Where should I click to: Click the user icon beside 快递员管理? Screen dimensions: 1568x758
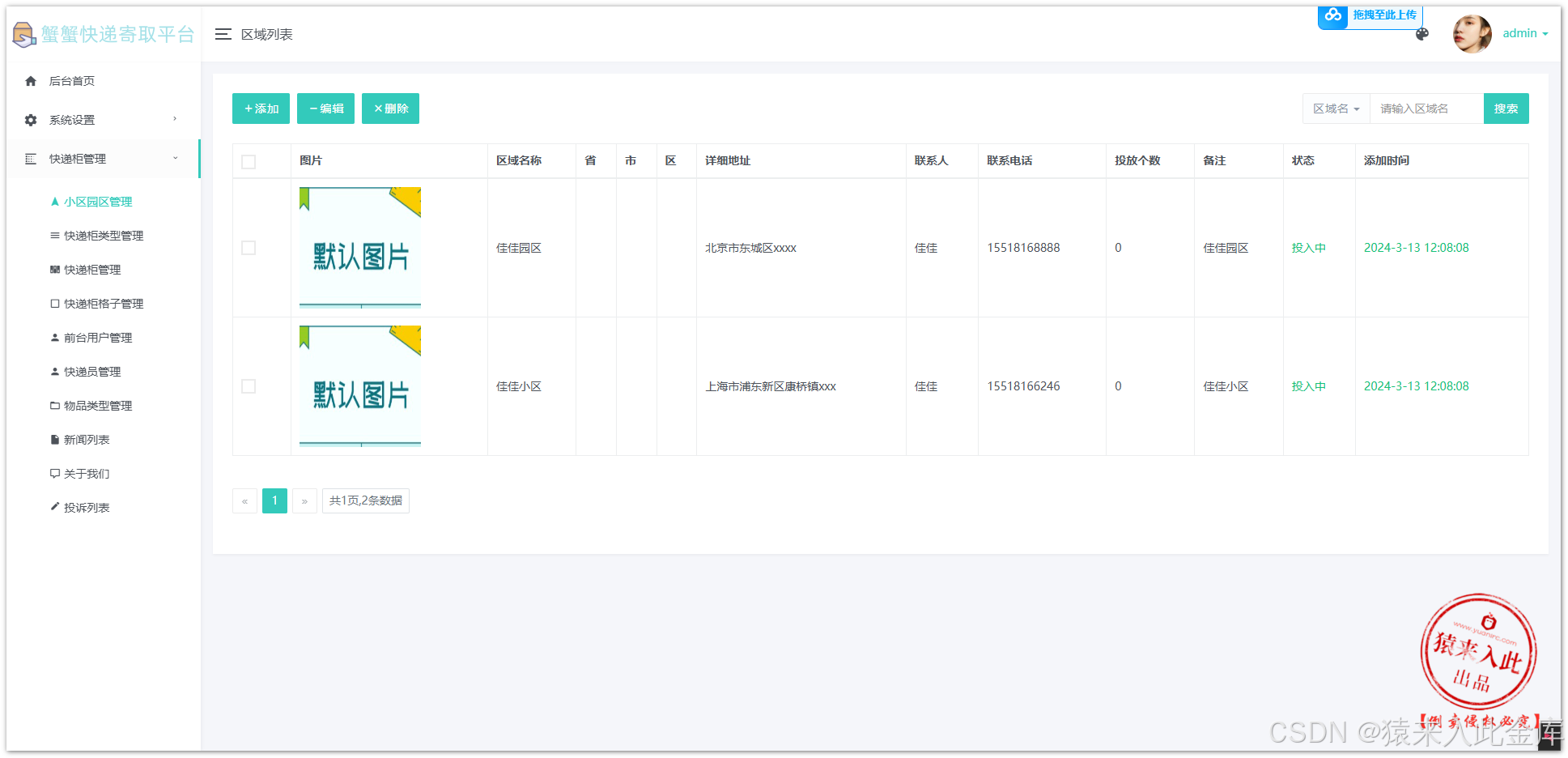tap(55, 372)
